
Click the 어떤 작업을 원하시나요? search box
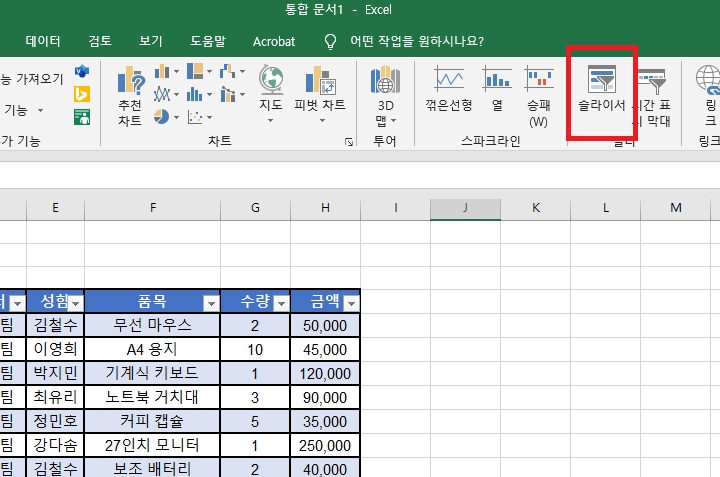click(x=417, y=41)
